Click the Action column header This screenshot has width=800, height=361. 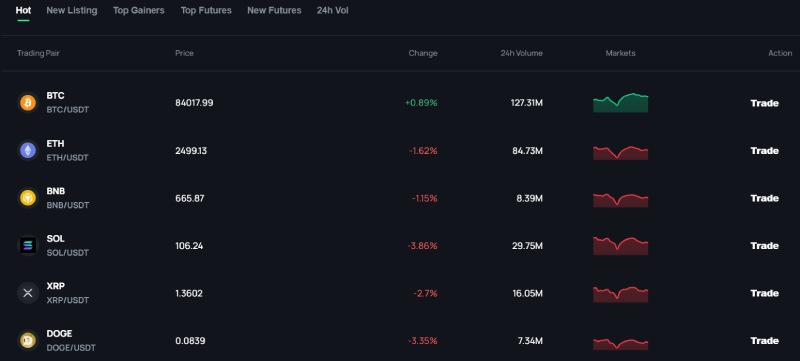(x=780, y=53)
